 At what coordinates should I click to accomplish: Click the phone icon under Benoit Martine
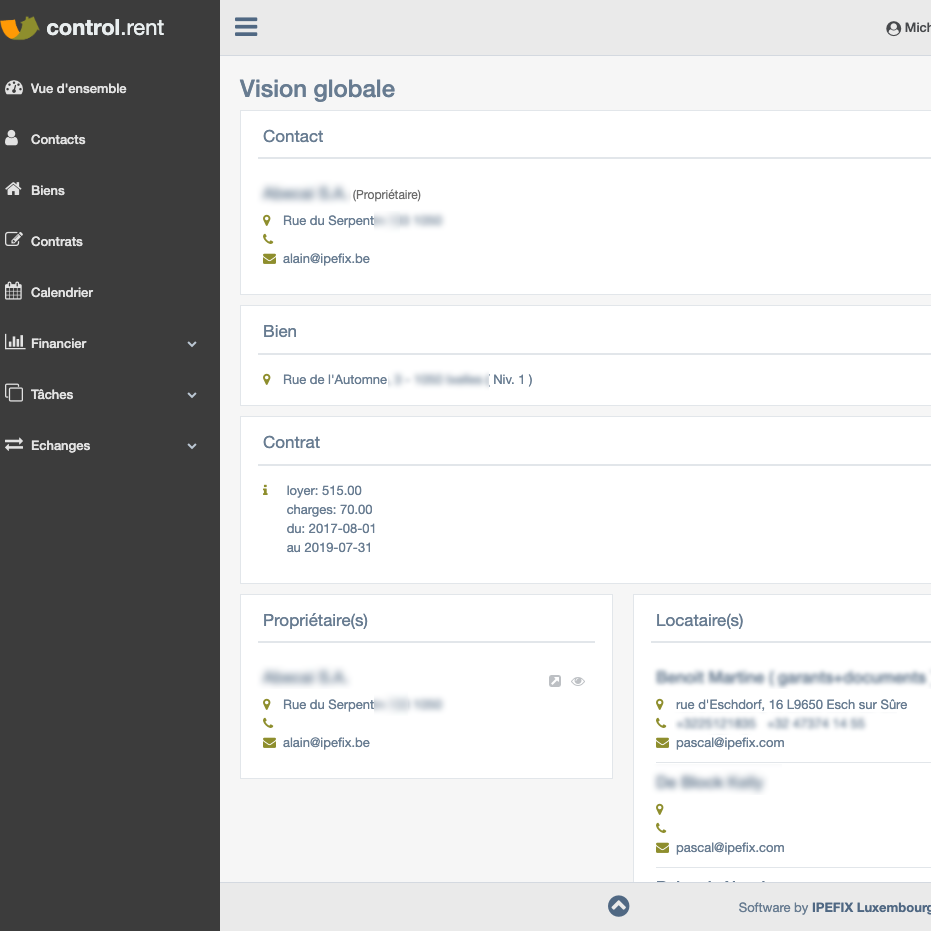pyautogui.click(x=661, y=723)
